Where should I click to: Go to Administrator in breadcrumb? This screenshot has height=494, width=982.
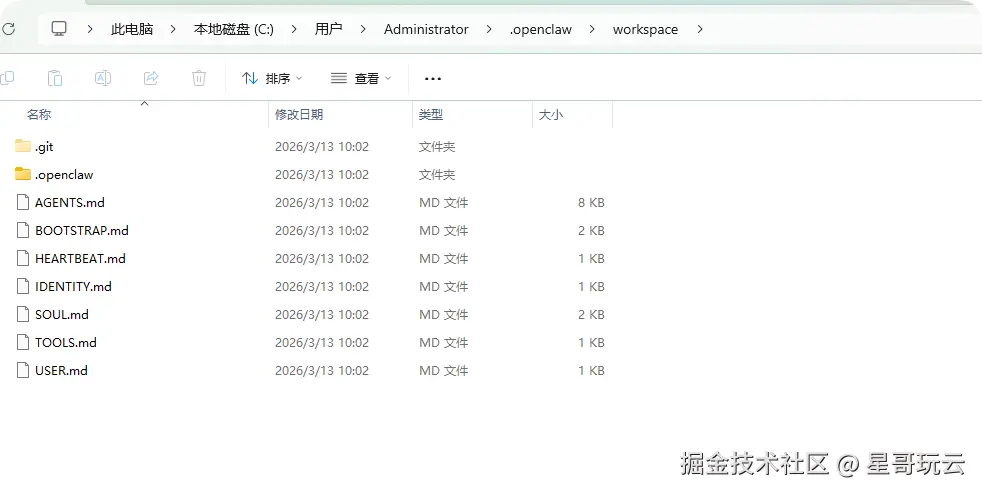426,29
